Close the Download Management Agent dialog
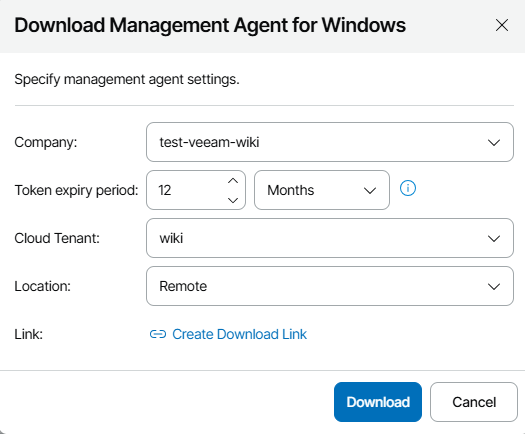 coord(502,25)
